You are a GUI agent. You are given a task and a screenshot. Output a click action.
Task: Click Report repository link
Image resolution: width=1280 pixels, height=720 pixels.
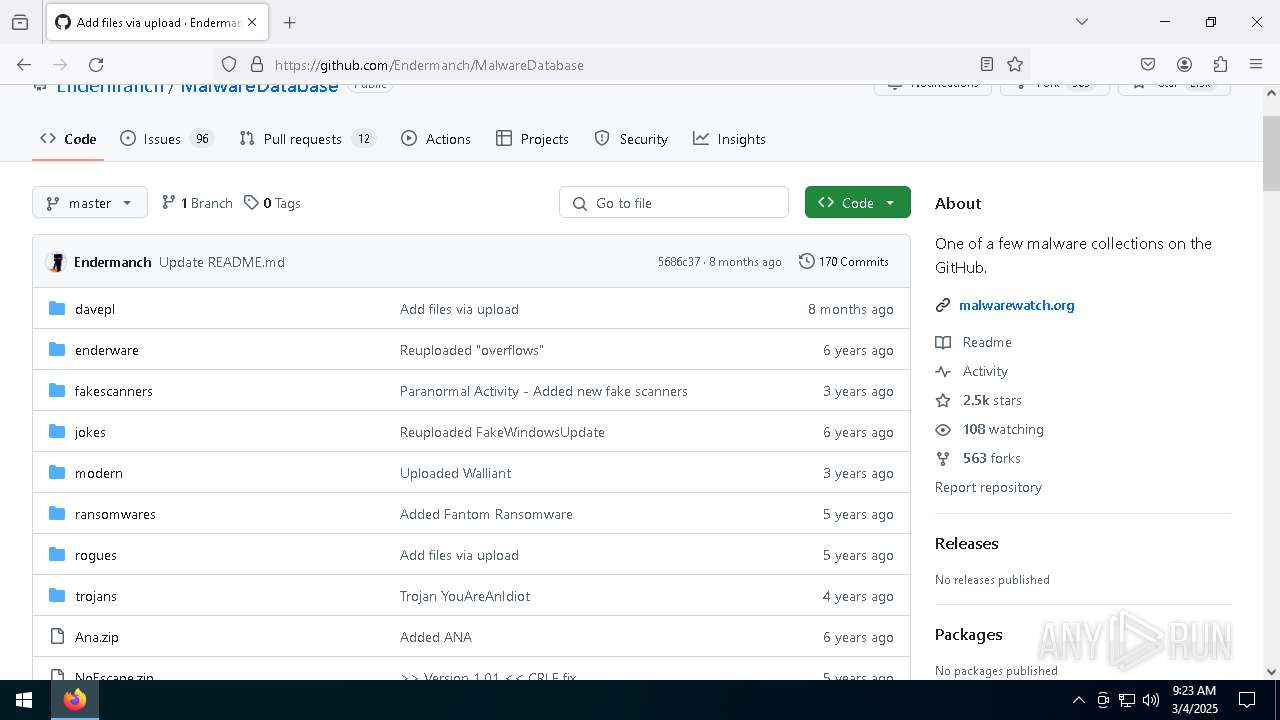coord(988,487)
